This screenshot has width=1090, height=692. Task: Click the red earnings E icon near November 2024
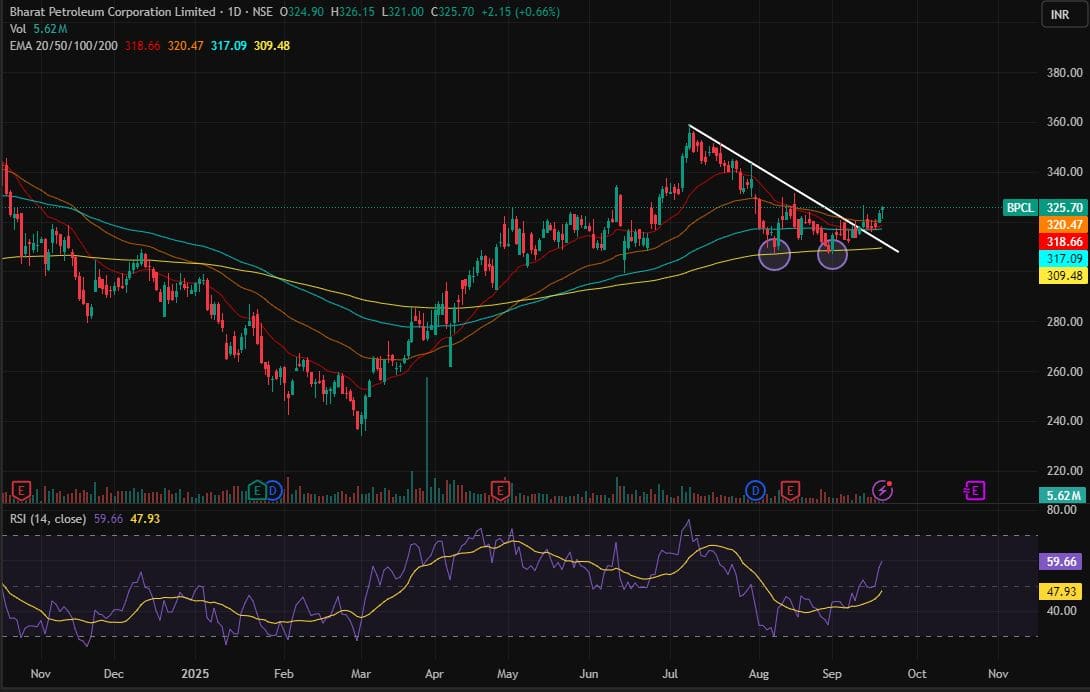click(19, 490)
